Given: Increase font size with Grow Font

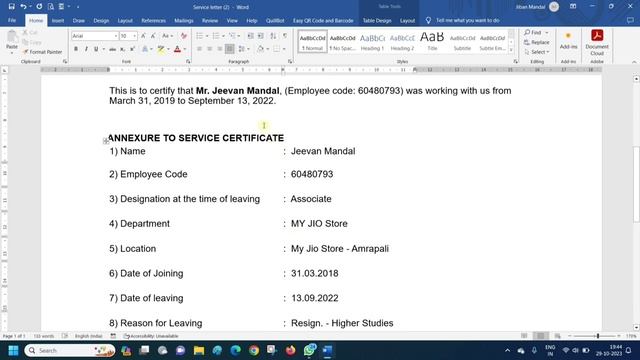Looking at the screenshot, I should (143, 36).
